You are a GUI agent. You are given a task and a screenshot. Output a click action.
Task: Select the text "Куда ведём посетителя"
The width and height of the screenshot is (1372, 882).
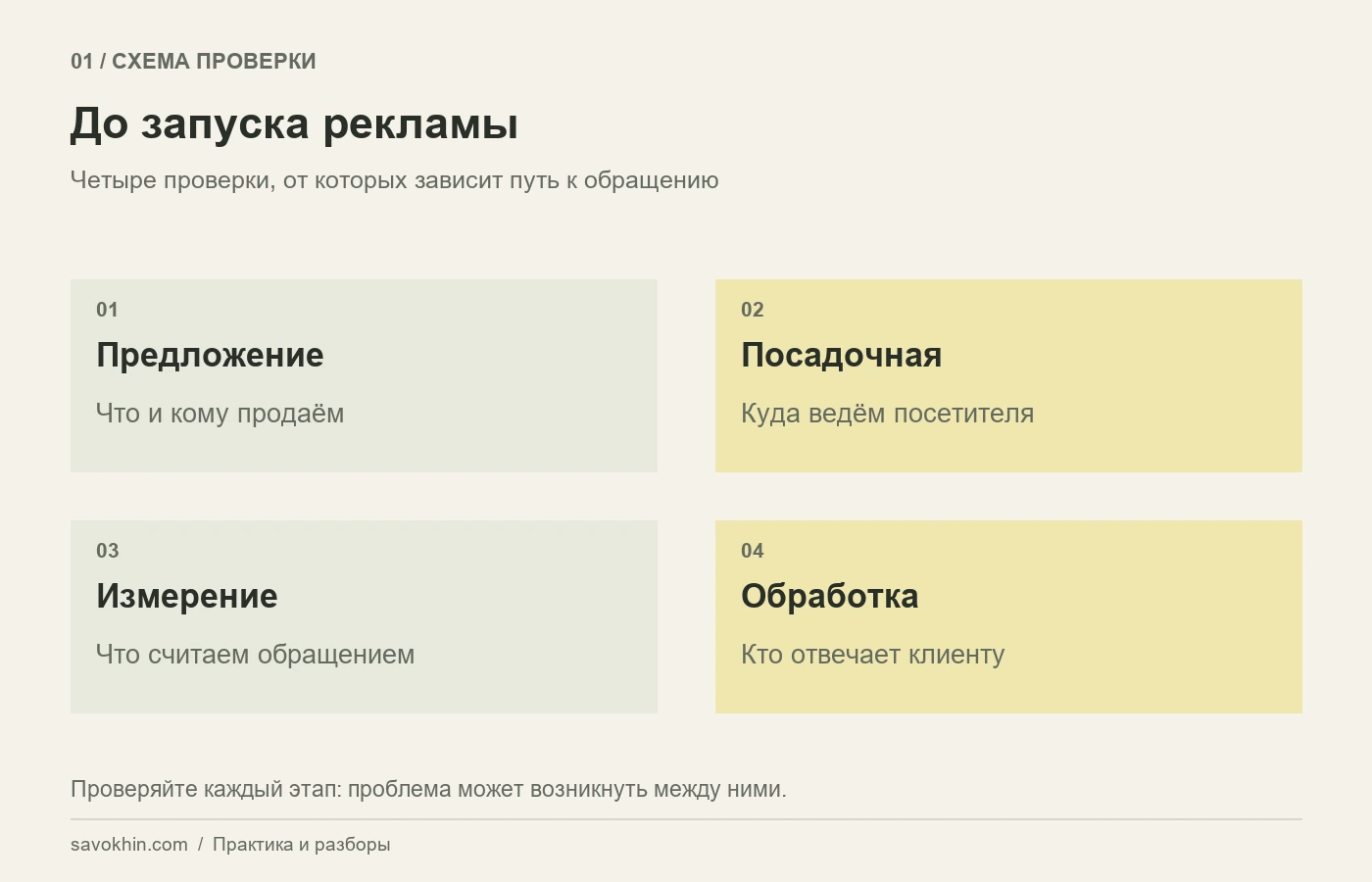click(887, 414)
